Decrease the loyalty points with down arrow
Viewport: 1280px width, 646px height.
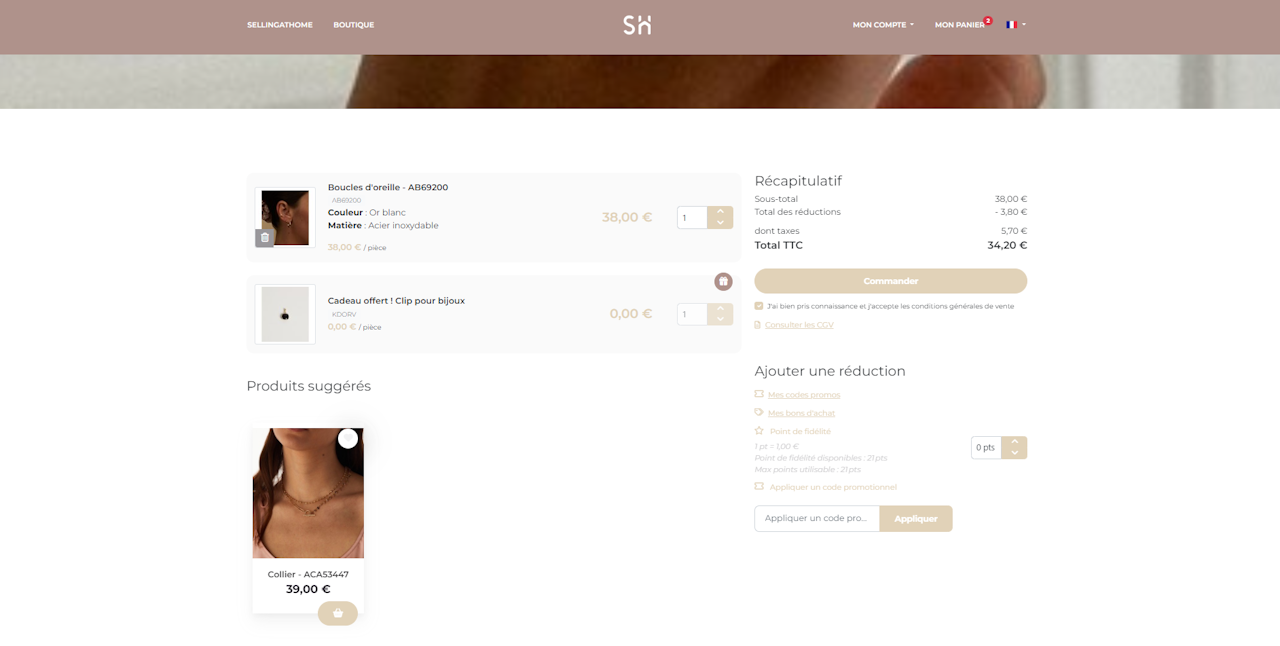point(1014,453)
